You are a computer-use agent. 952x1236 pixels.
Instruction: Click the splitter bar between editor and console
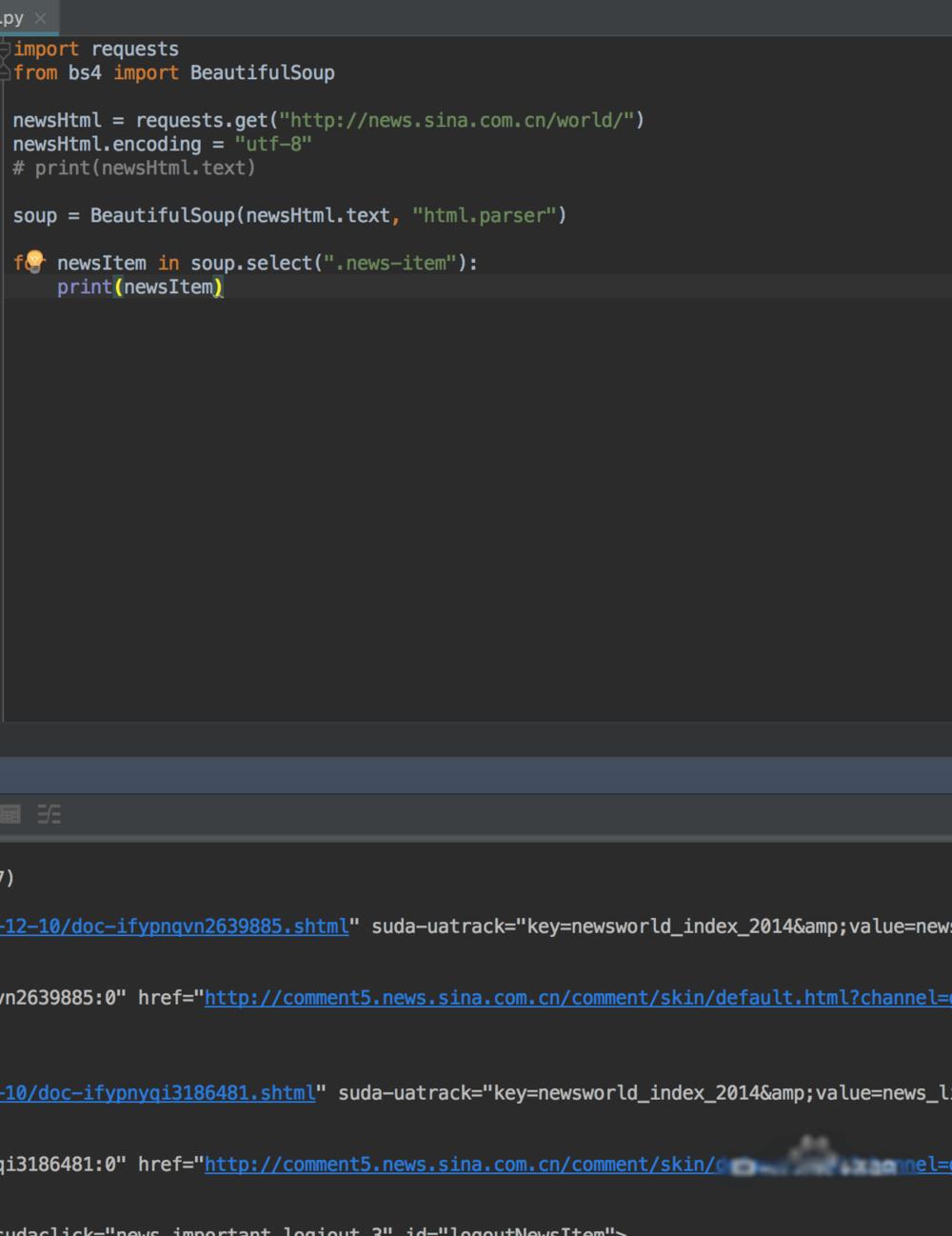[476, 774]
